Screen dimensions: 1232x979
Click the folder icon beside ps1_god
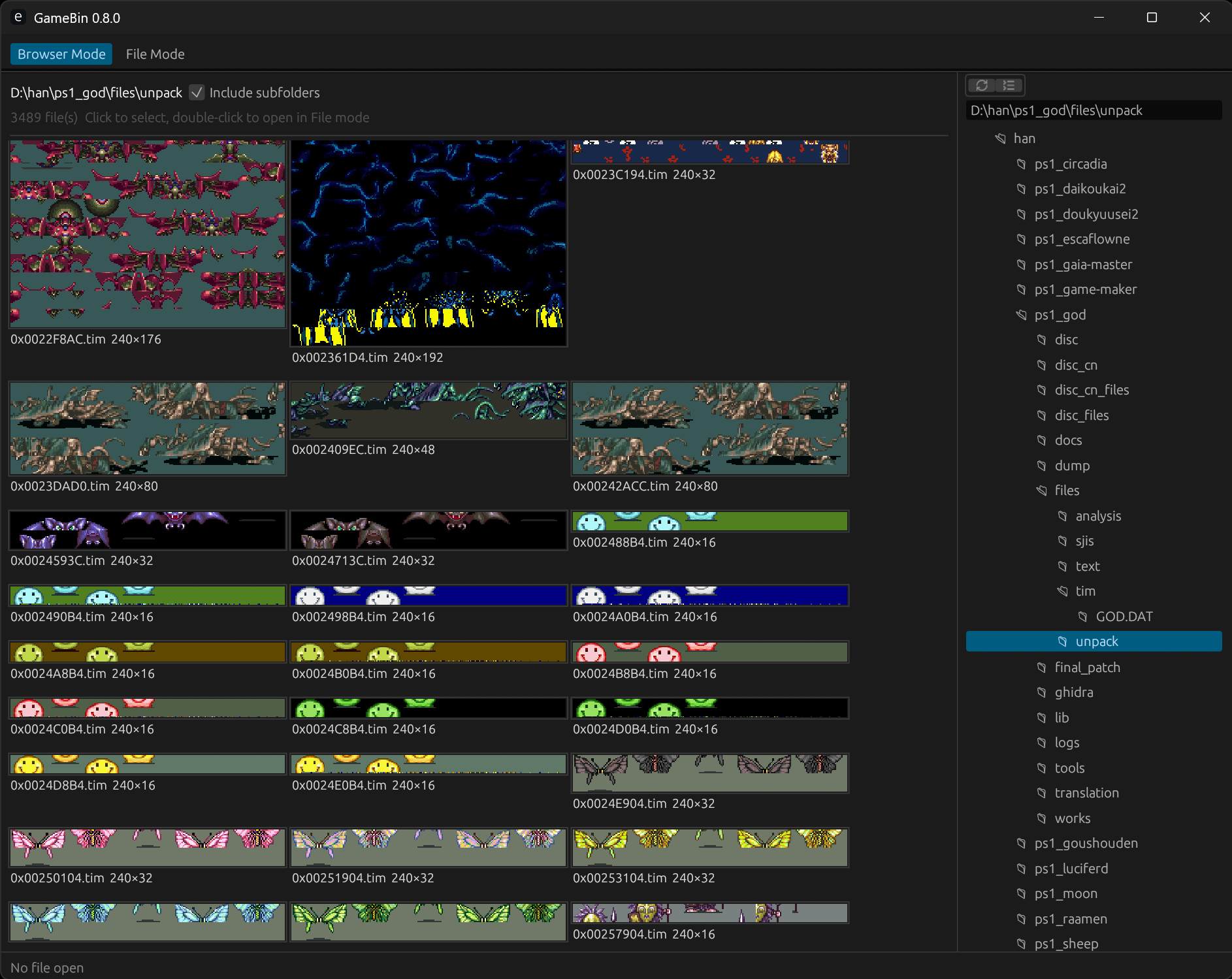[x=1021, y=315]
